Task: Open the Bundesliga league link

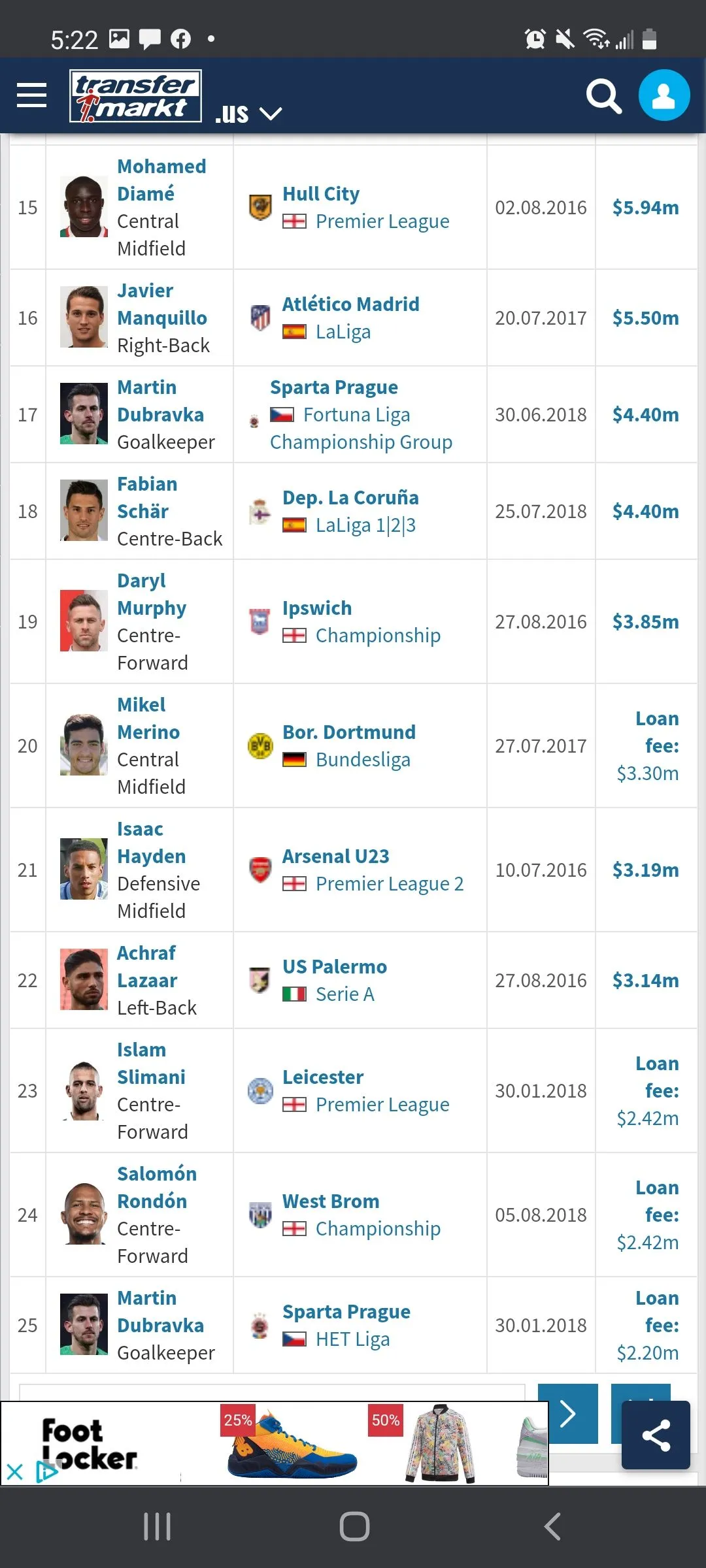Action: 363,760
